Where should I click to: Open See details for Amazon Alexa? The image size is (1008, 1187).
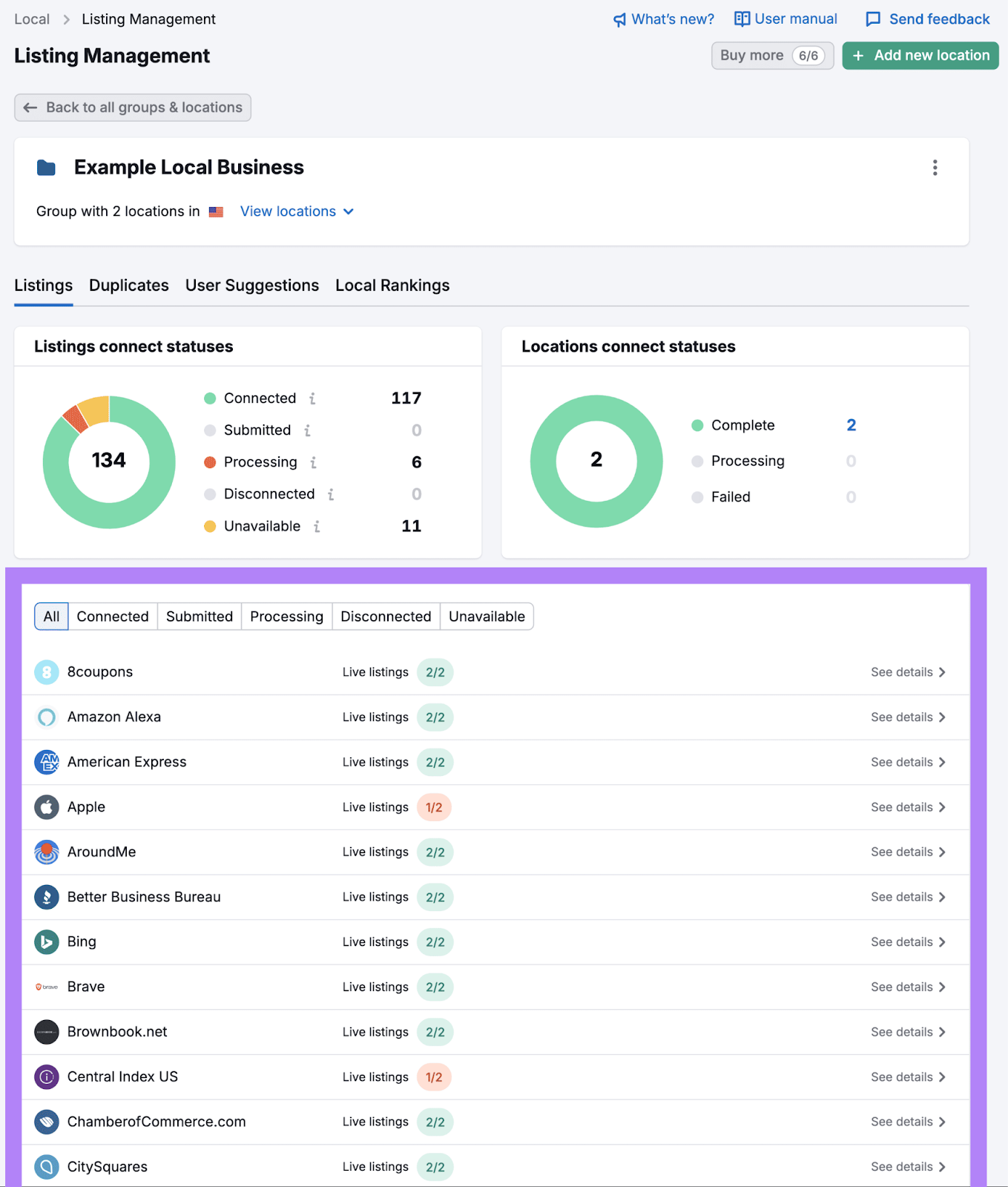pos(909,717)
